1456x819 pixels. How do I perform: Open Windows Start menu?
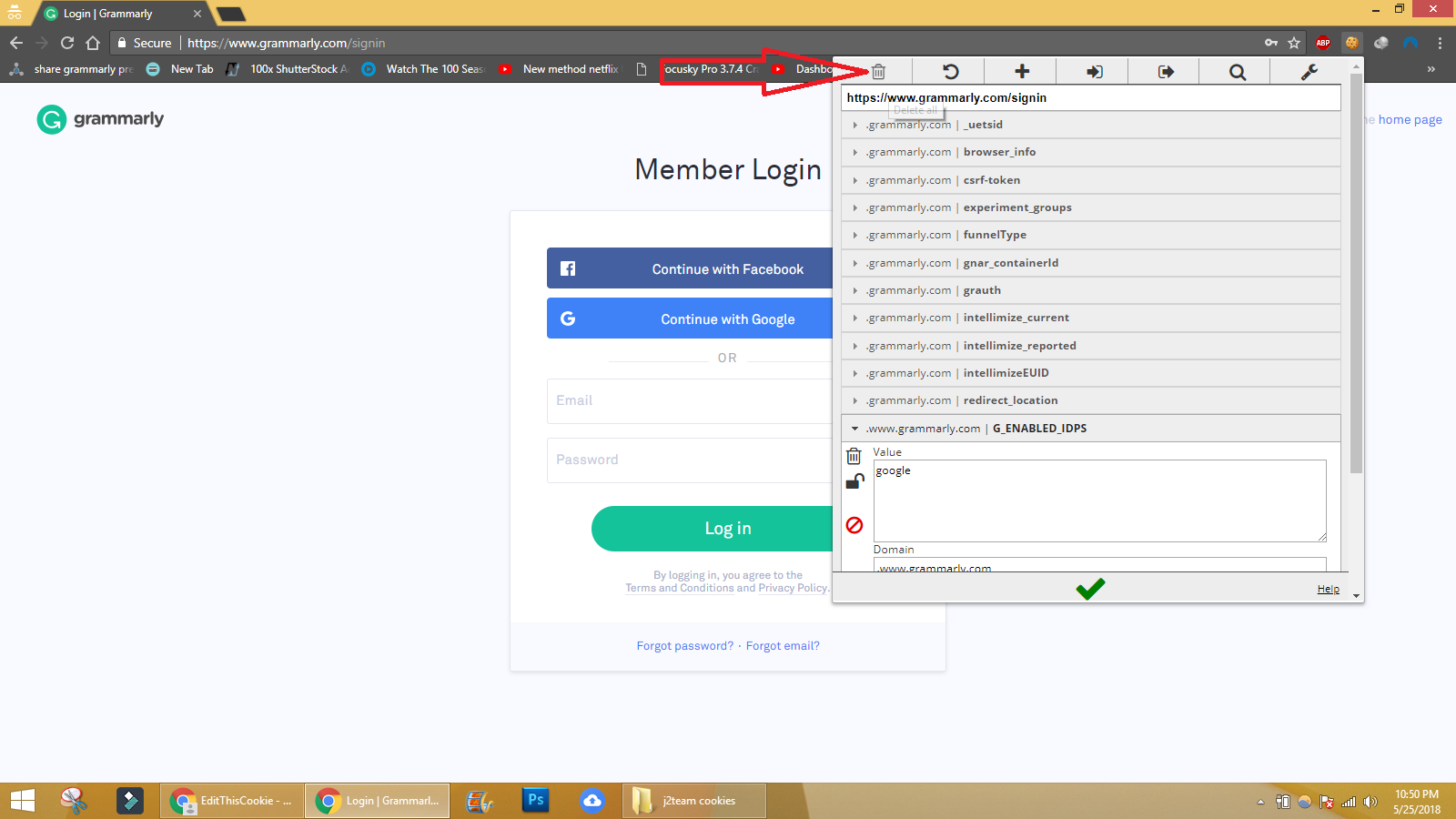[x=22, y=801]
